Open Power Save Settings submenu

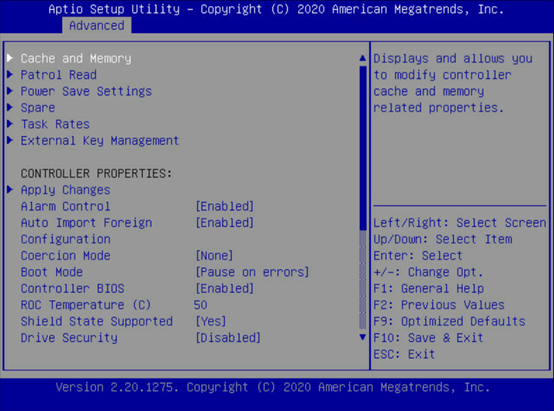[86, 91]
